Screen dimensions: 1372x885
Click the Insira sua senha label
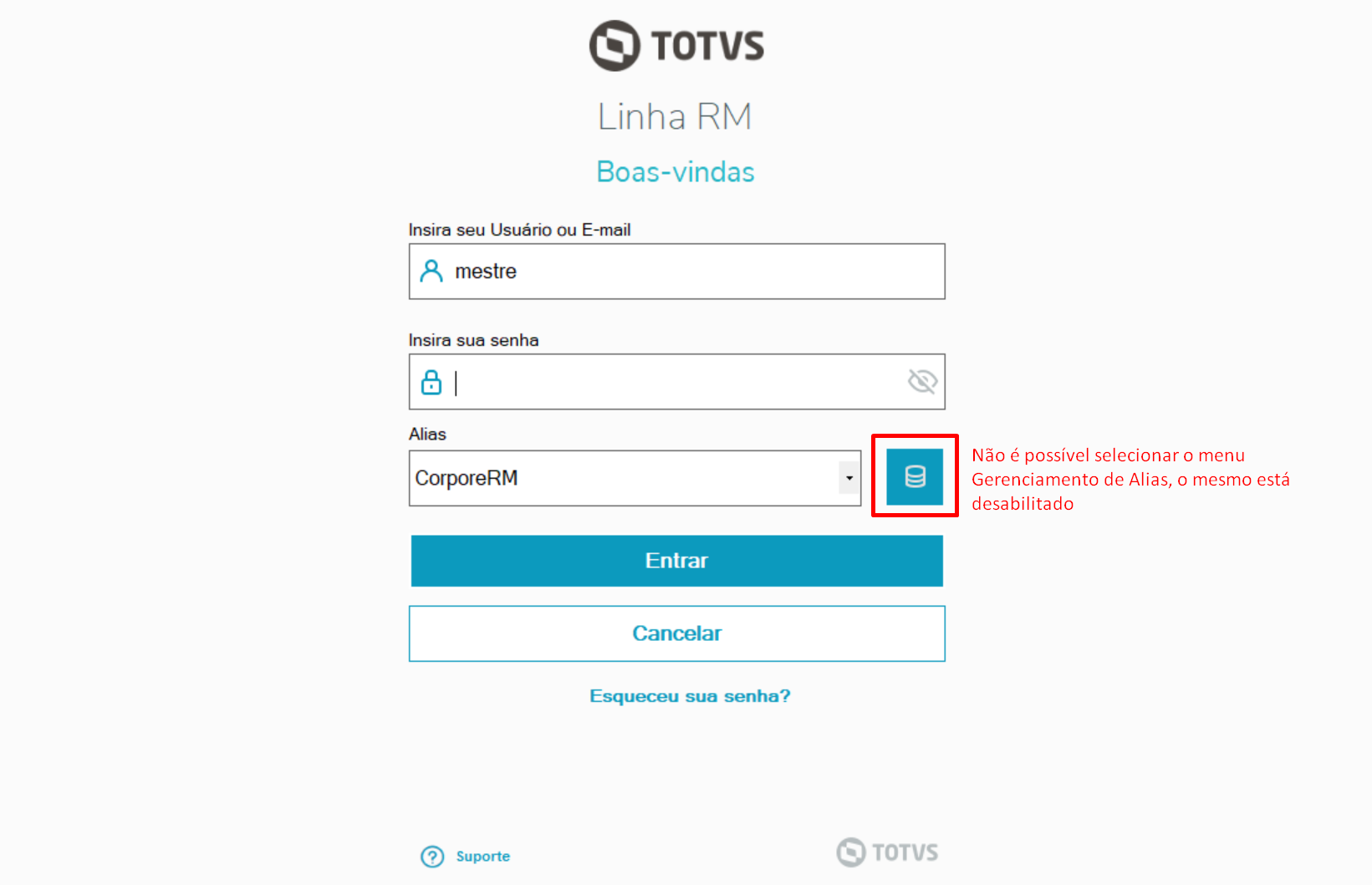click(x=473, y=340)
